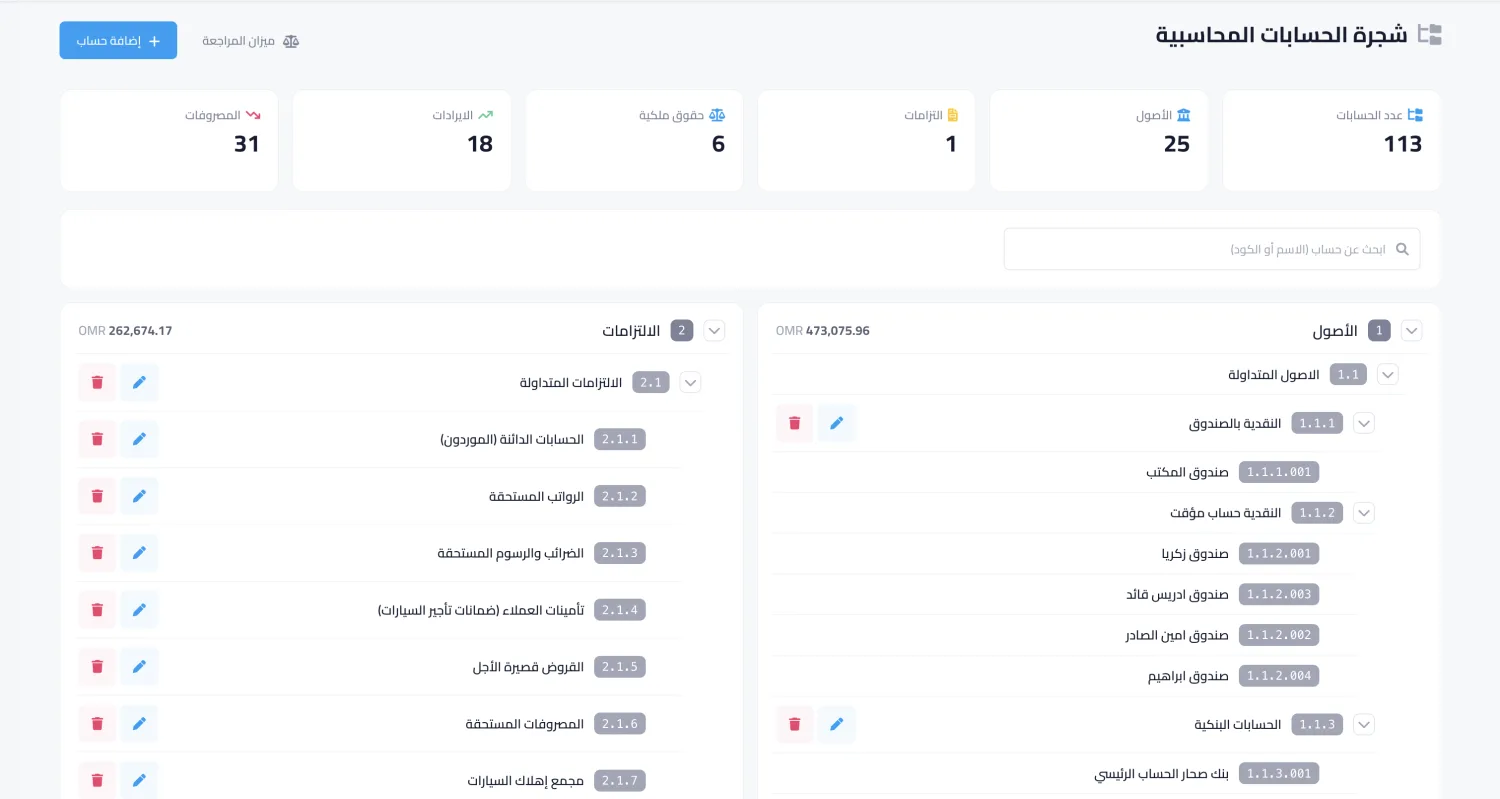Edit الالتزامات المتداولة 2.1 pencil icon
Screen dimensions: 1500x799
pyautogui.click(x=139, y=382)
